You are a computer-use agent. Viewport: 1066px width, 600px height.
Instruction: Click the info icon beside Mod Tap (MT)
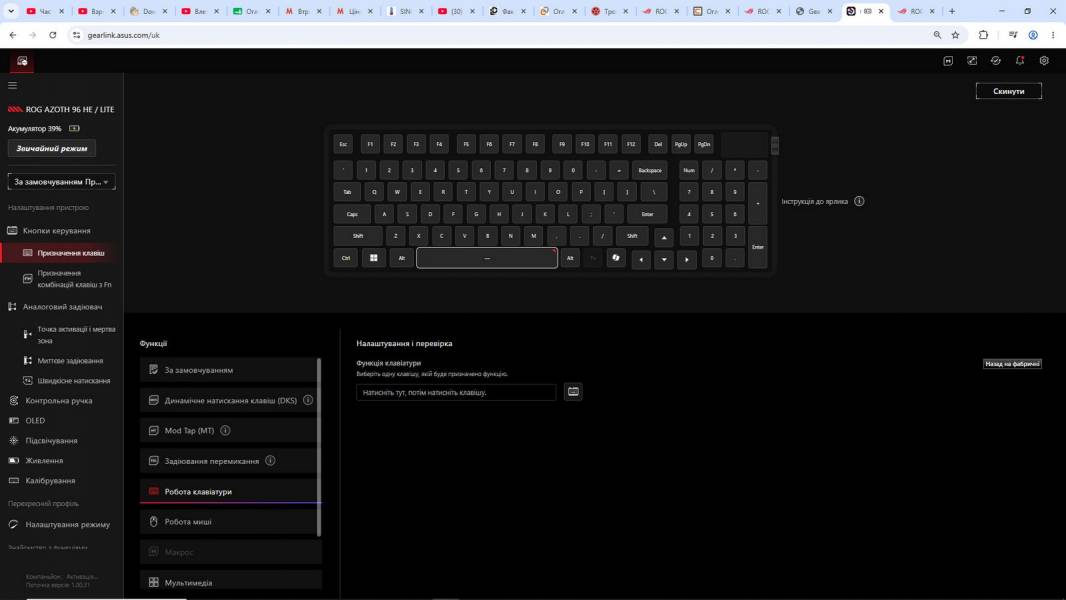(x=225, y=430)
